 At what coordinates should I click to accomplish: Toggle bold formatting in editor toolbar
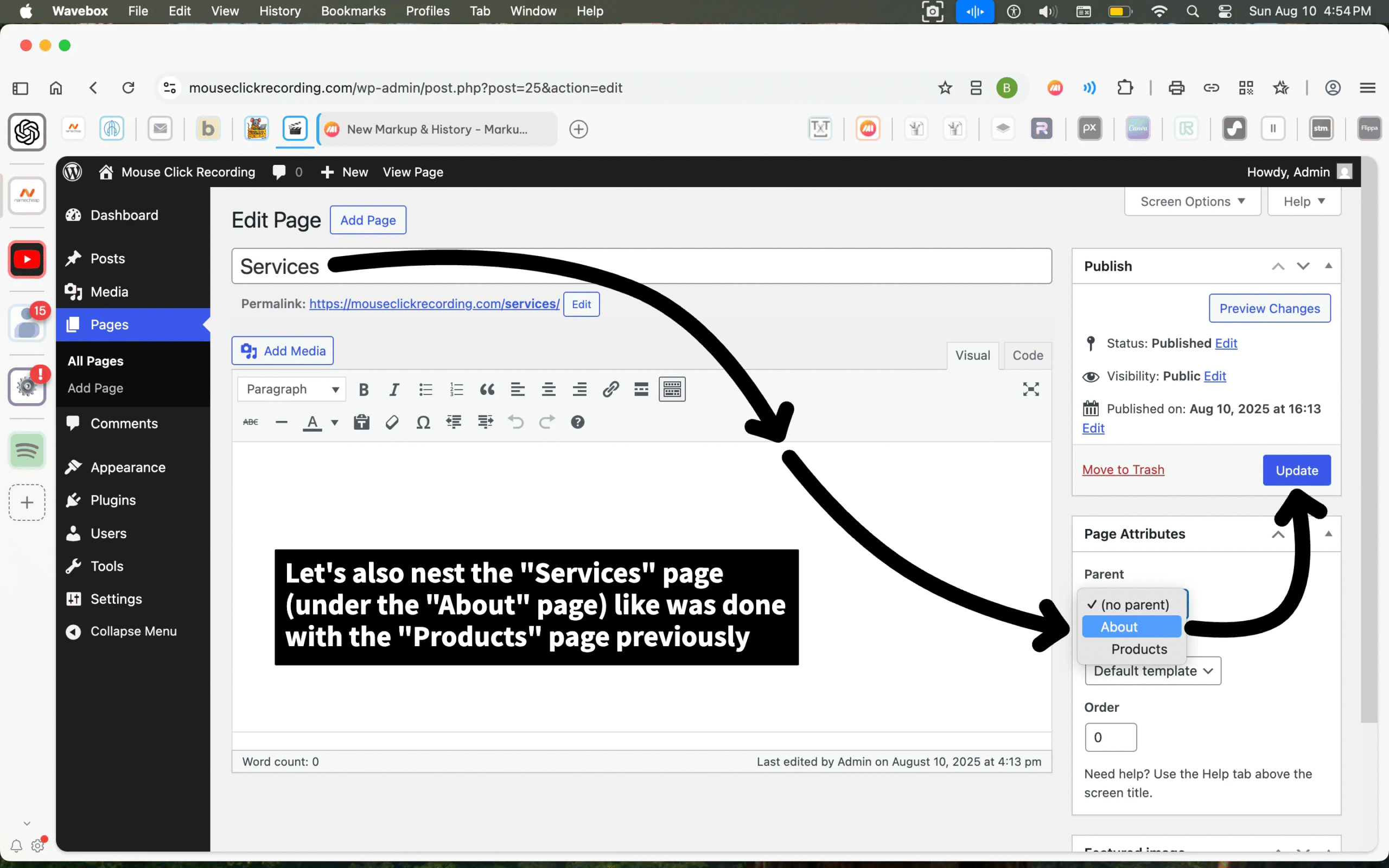(x=364, y=390)
